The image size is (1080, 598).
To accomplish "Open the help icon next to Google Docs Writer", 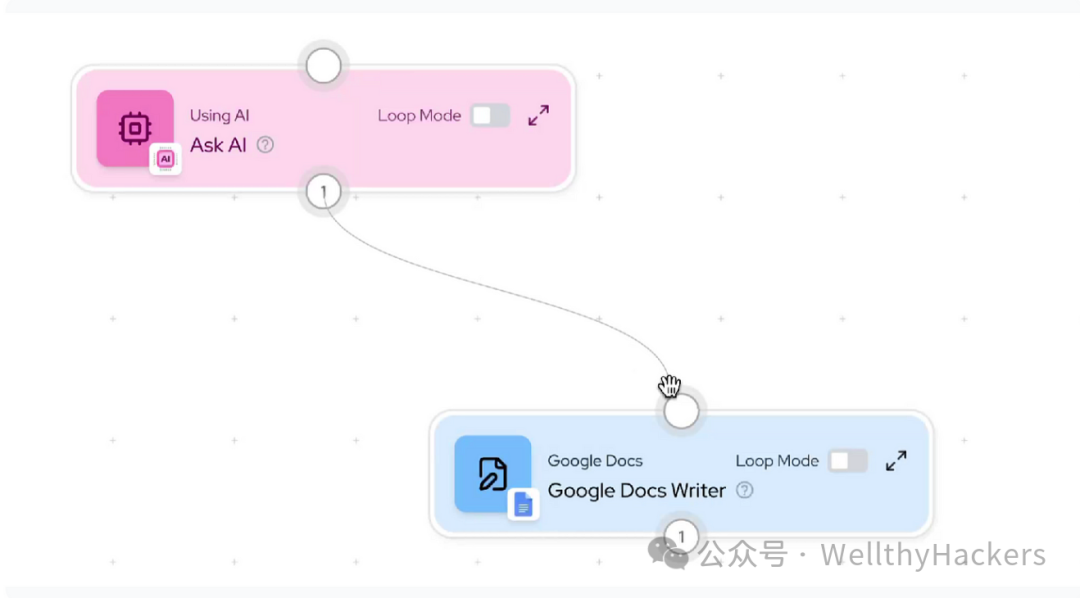I will (745, 490).
